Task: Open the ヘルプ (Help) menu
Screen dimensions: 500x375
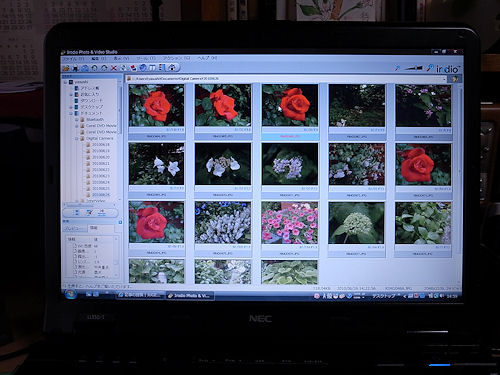Action: 207,58
